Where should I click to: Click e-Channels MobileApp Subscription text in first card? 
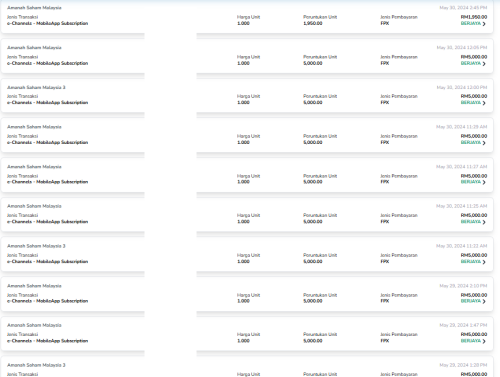pyautogui.click(x=48, y=23)
